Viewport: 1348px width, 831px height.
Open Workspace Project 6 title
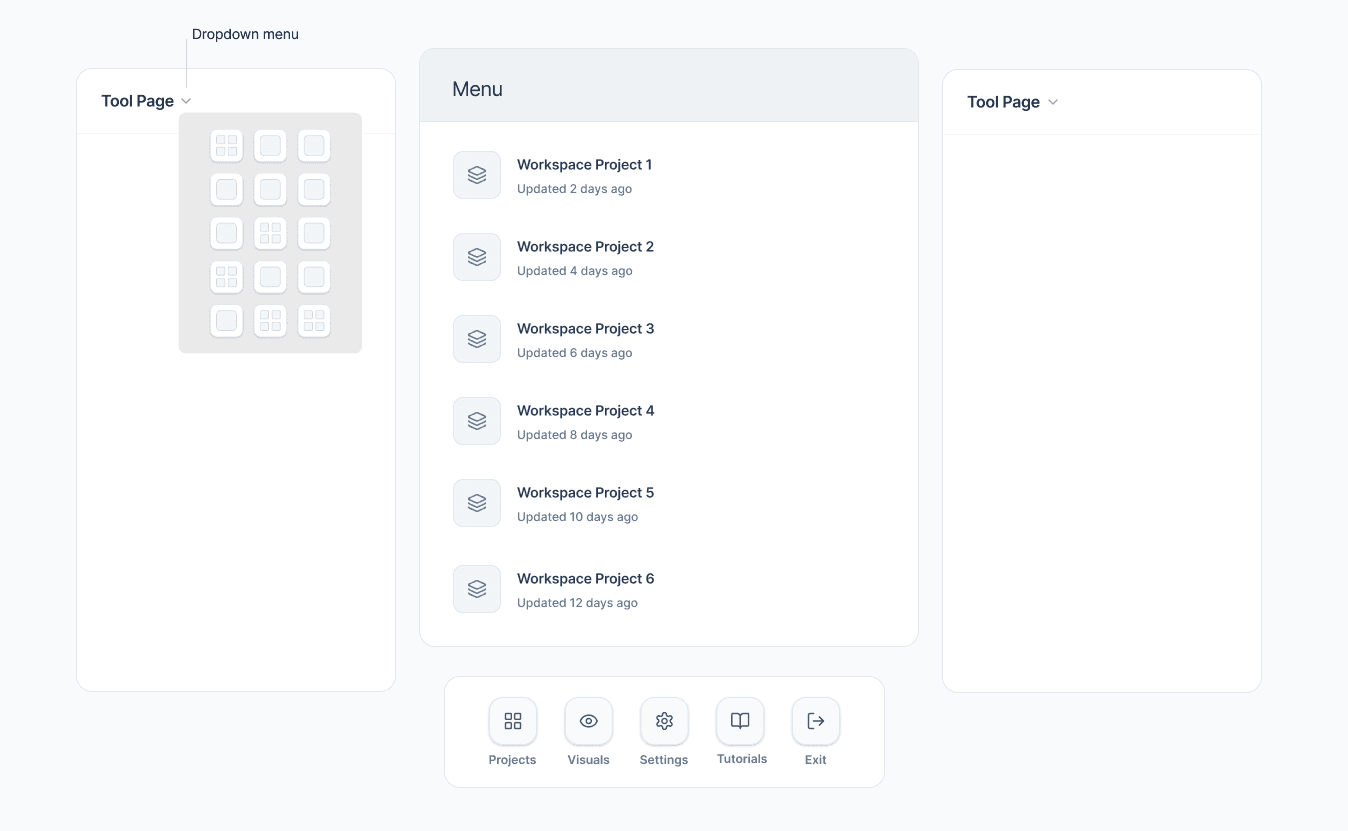point(585,579)
